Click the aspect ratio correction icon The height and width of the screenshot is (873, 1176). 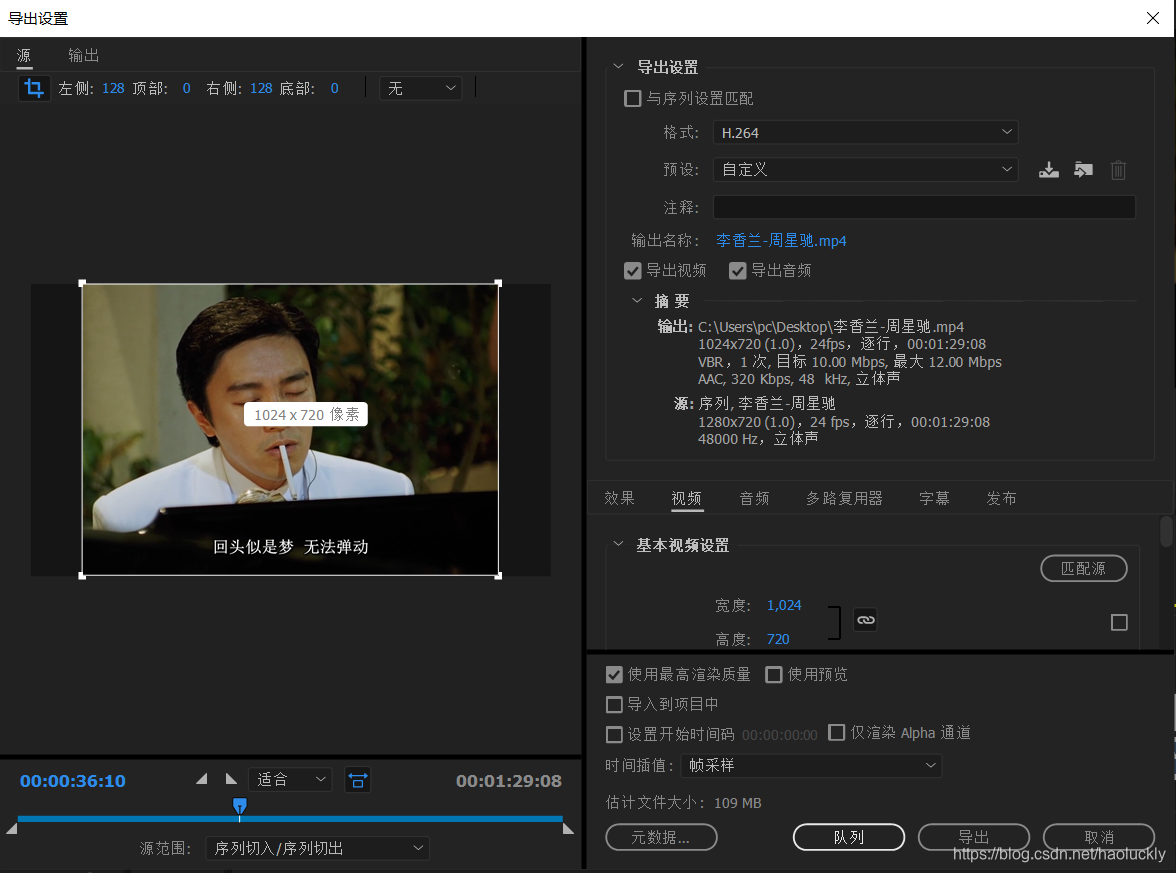click(x=358, y=780)
